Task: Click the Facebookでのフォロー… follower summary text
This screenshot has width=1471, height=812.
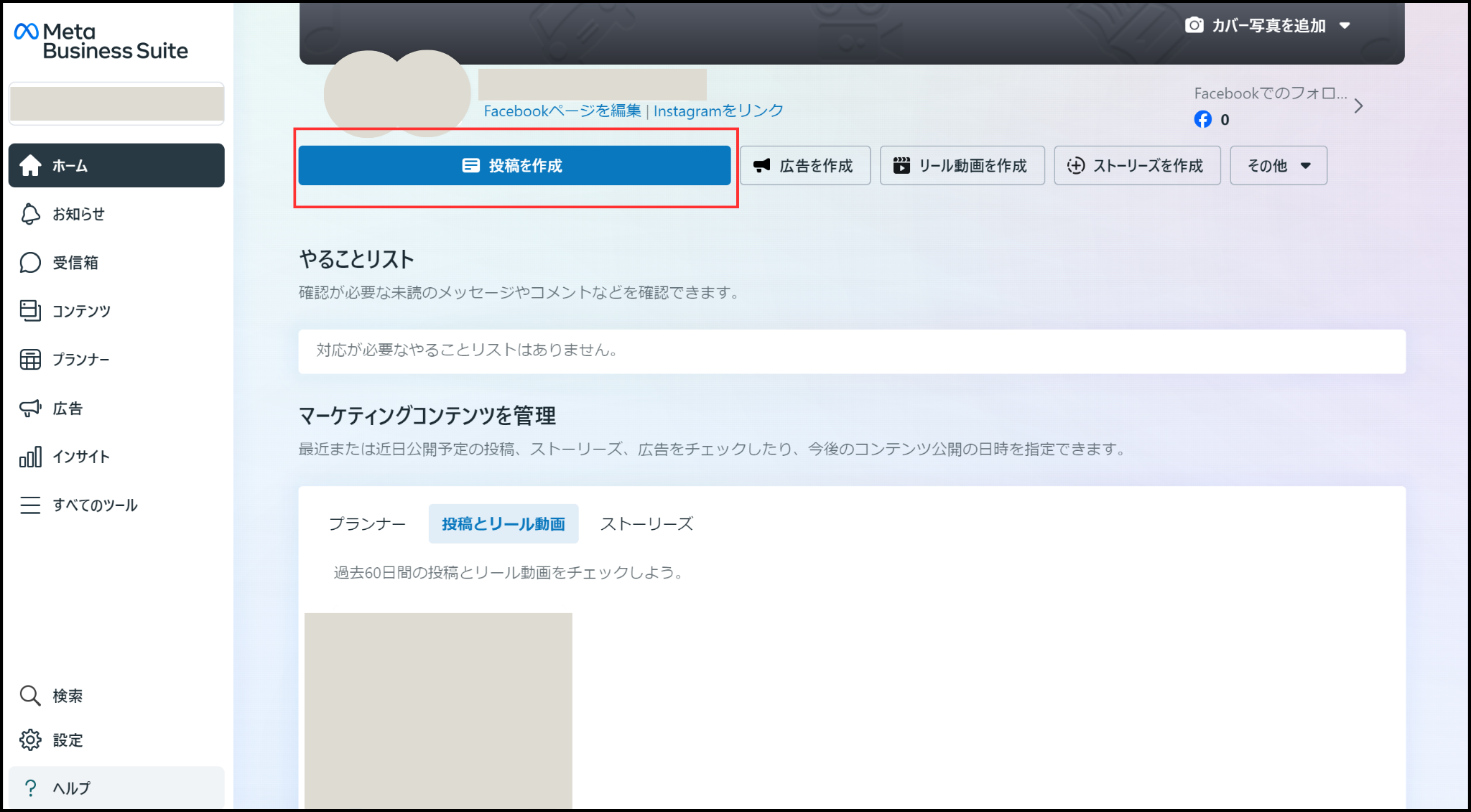Action: tap(1270, 93)
